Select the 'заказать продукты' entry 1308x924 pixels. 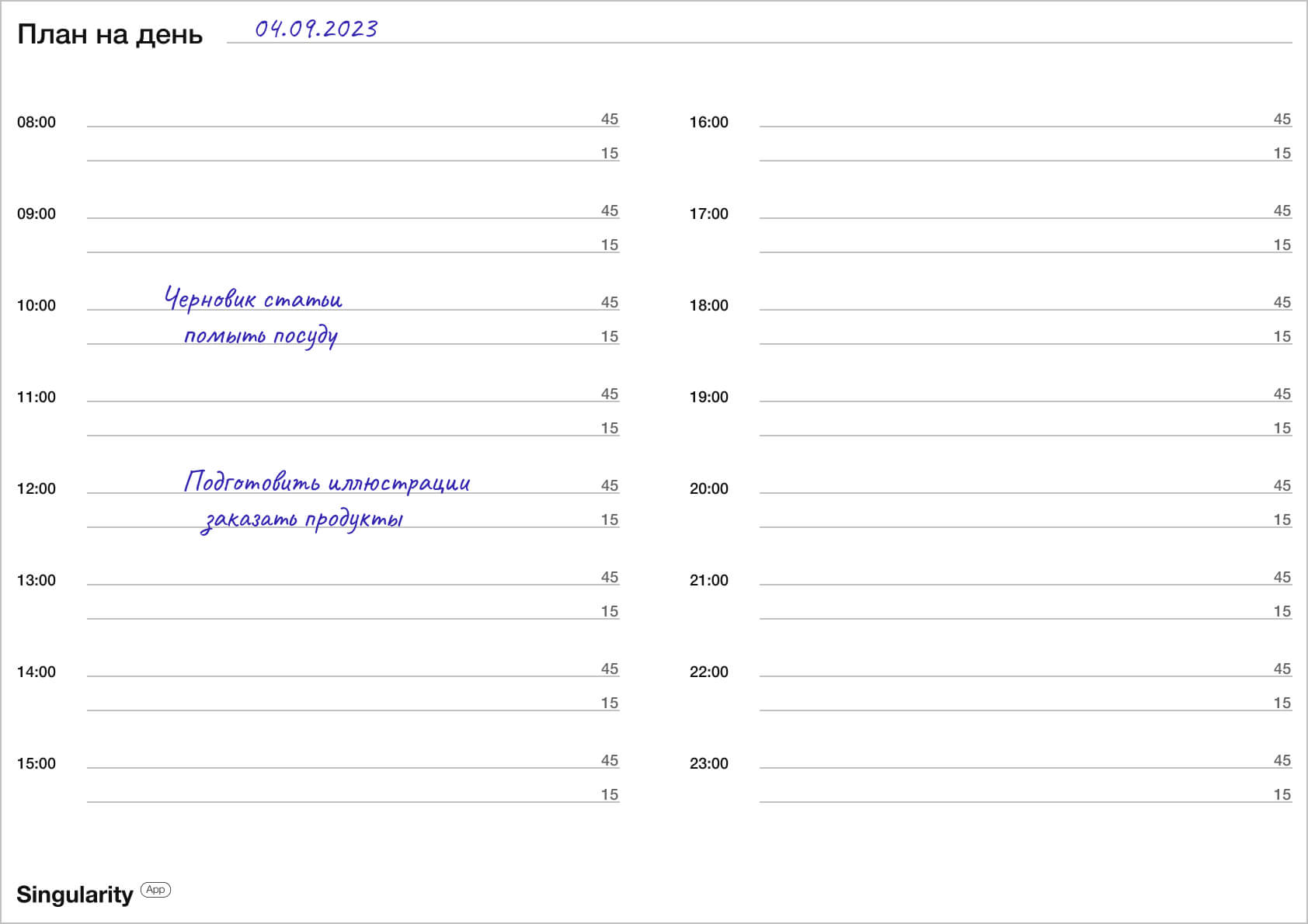(301, 519)
